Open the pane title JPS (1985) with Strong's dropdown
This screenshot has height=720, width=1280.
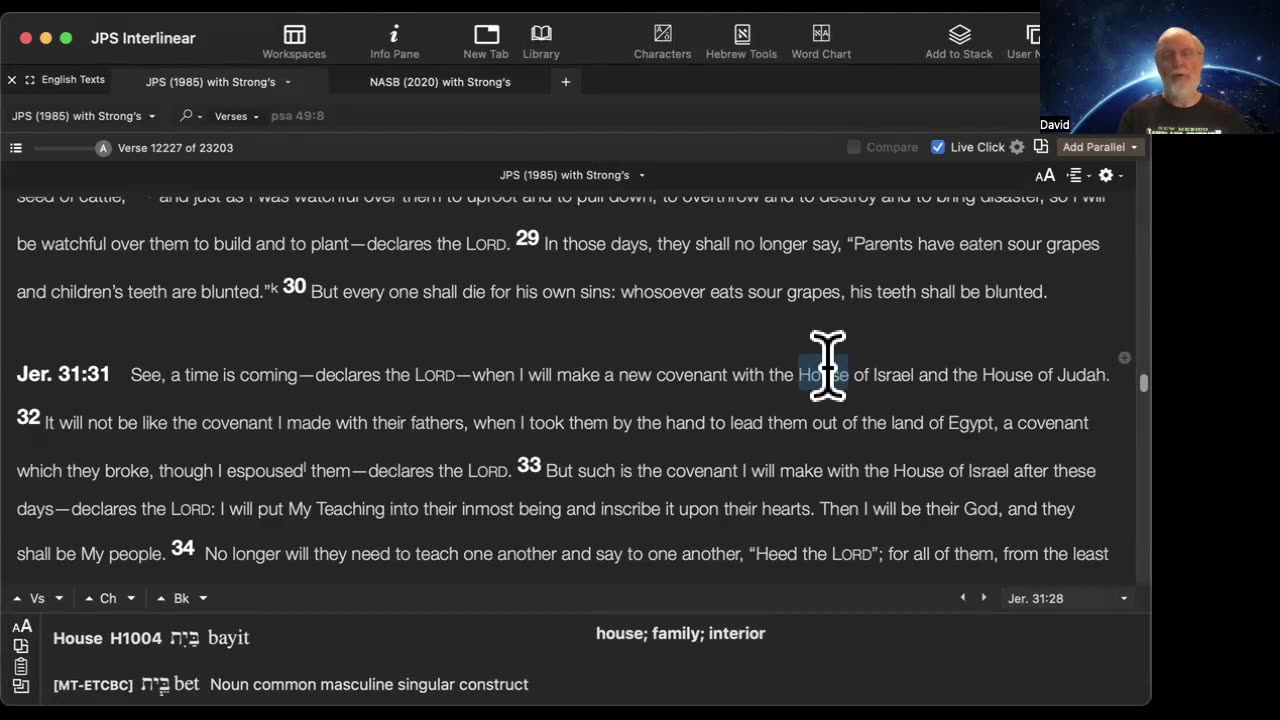click(x=570, y=175)
